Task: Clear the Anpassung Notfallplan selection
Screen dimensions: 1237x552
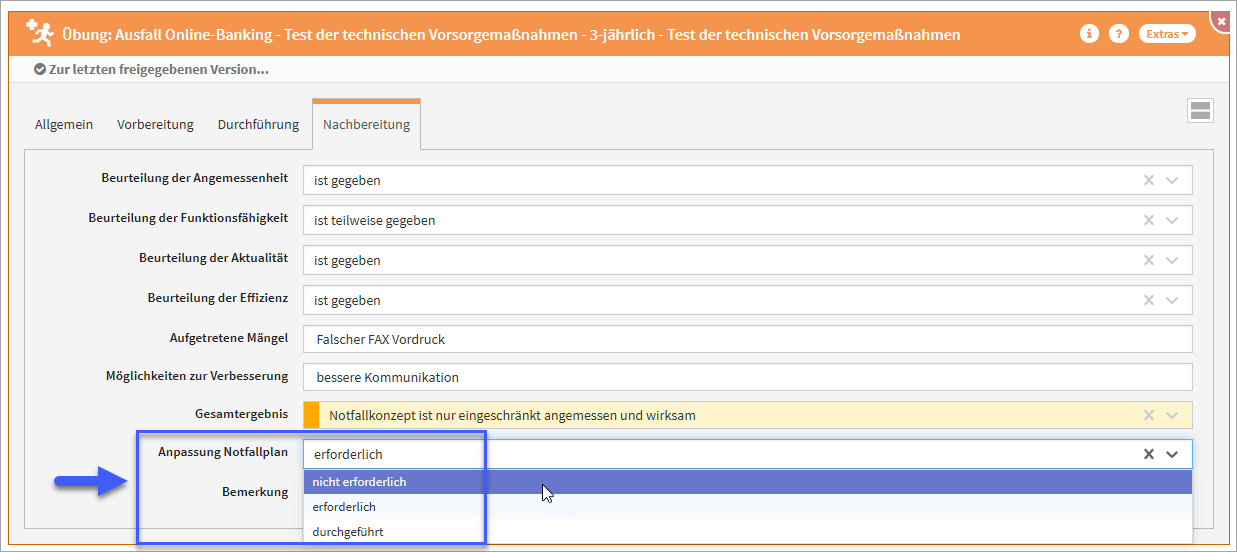Action: pyautogui.click(x=1148, y=454)
